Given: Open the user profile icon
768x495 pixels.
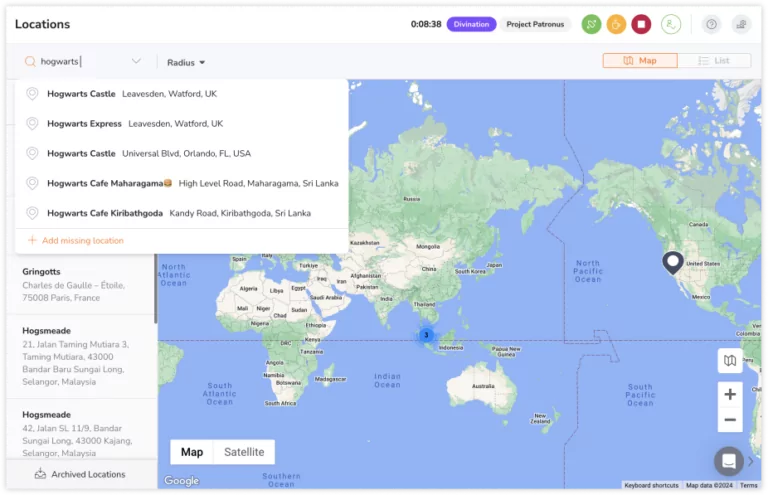Looking at the screenshot, I should pyautogui.click(x=671, y=24).
